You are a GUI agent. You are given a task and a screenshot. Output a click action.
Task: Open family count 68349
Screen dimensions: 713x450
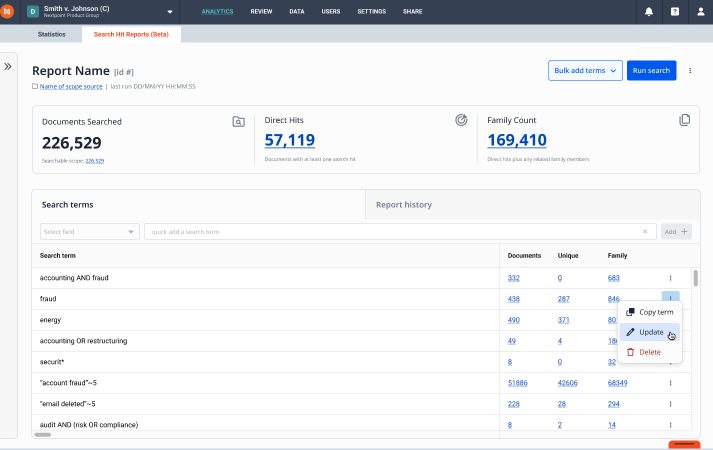click(618, 383)
